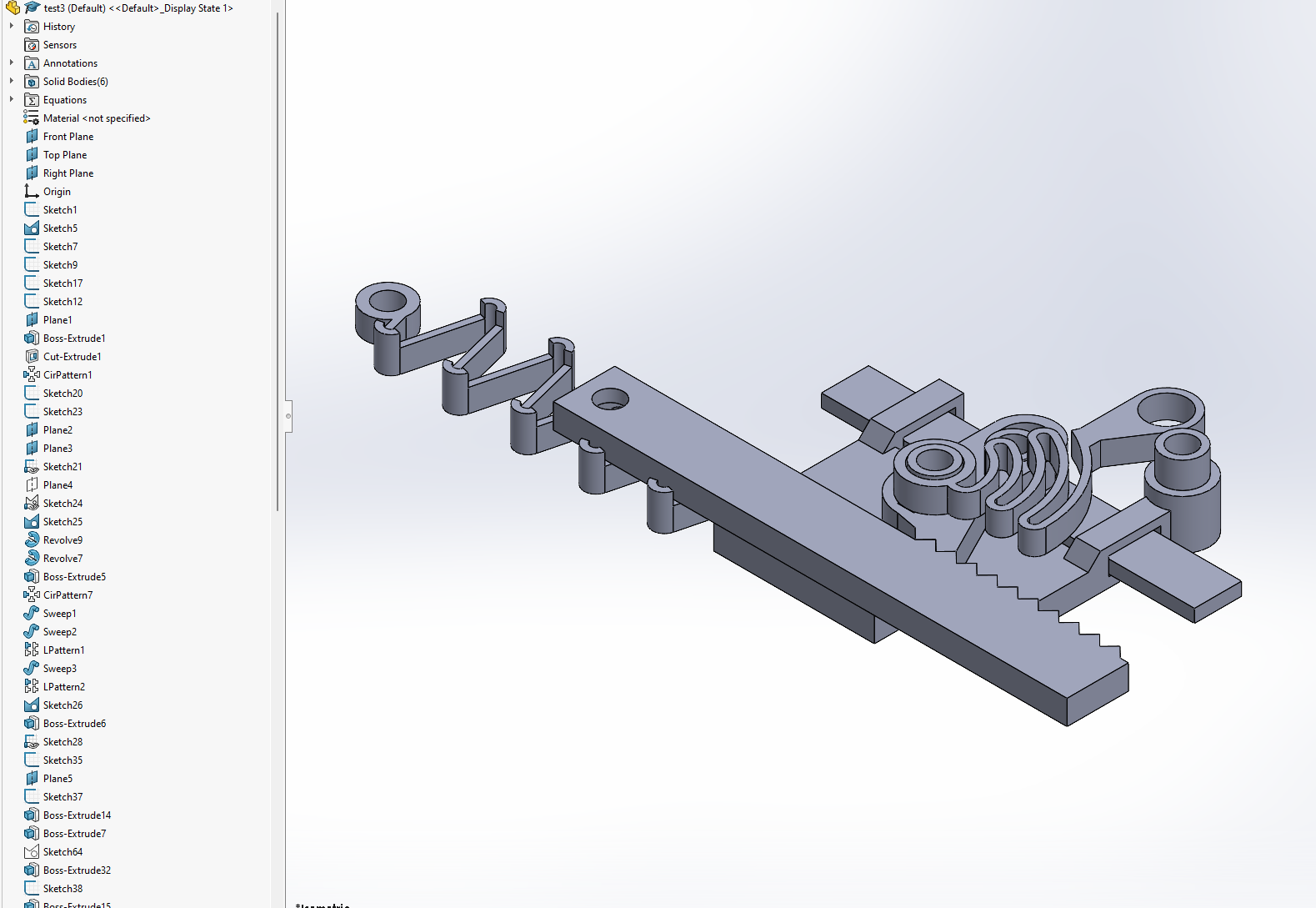Click the Revolve9 feature icon
The width and height of the screenshot is (1316, 908).
[32, 540]
